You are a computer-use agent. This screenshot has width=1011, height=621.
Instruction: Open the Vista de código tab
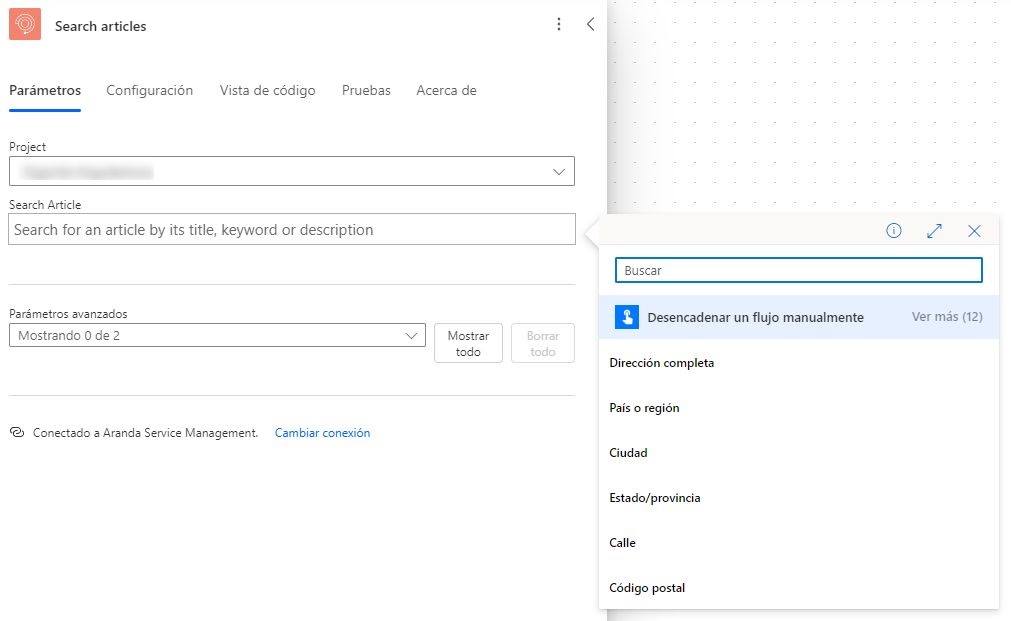[267, 90]
